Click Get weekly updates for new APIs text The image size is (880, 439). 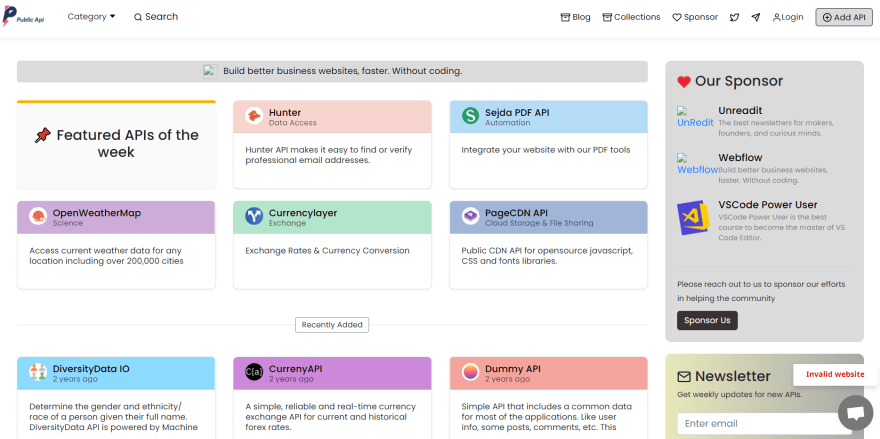click(739, 394)
